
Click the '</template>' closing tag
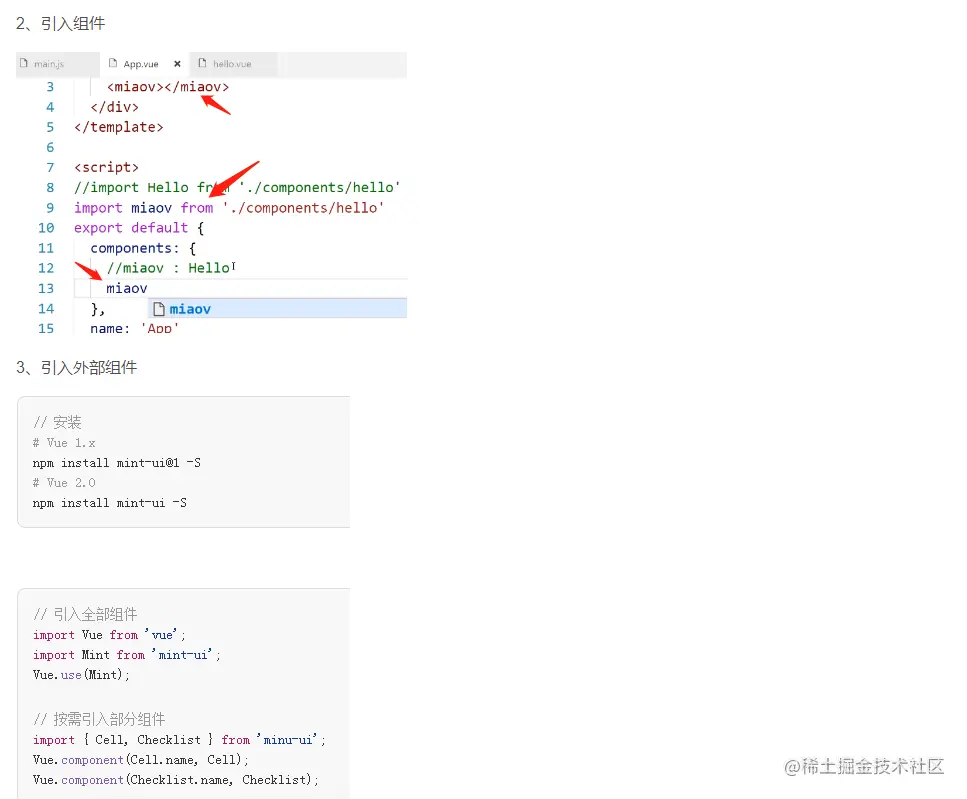click(x=118, y=127)
